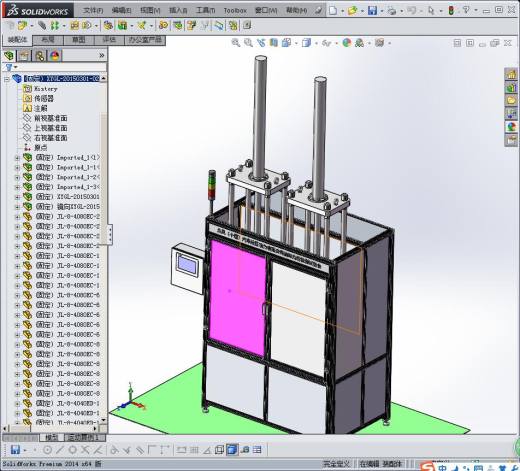Select the 前视基准面 plane item
520x471 pixels.
click(x=51, y=118)
